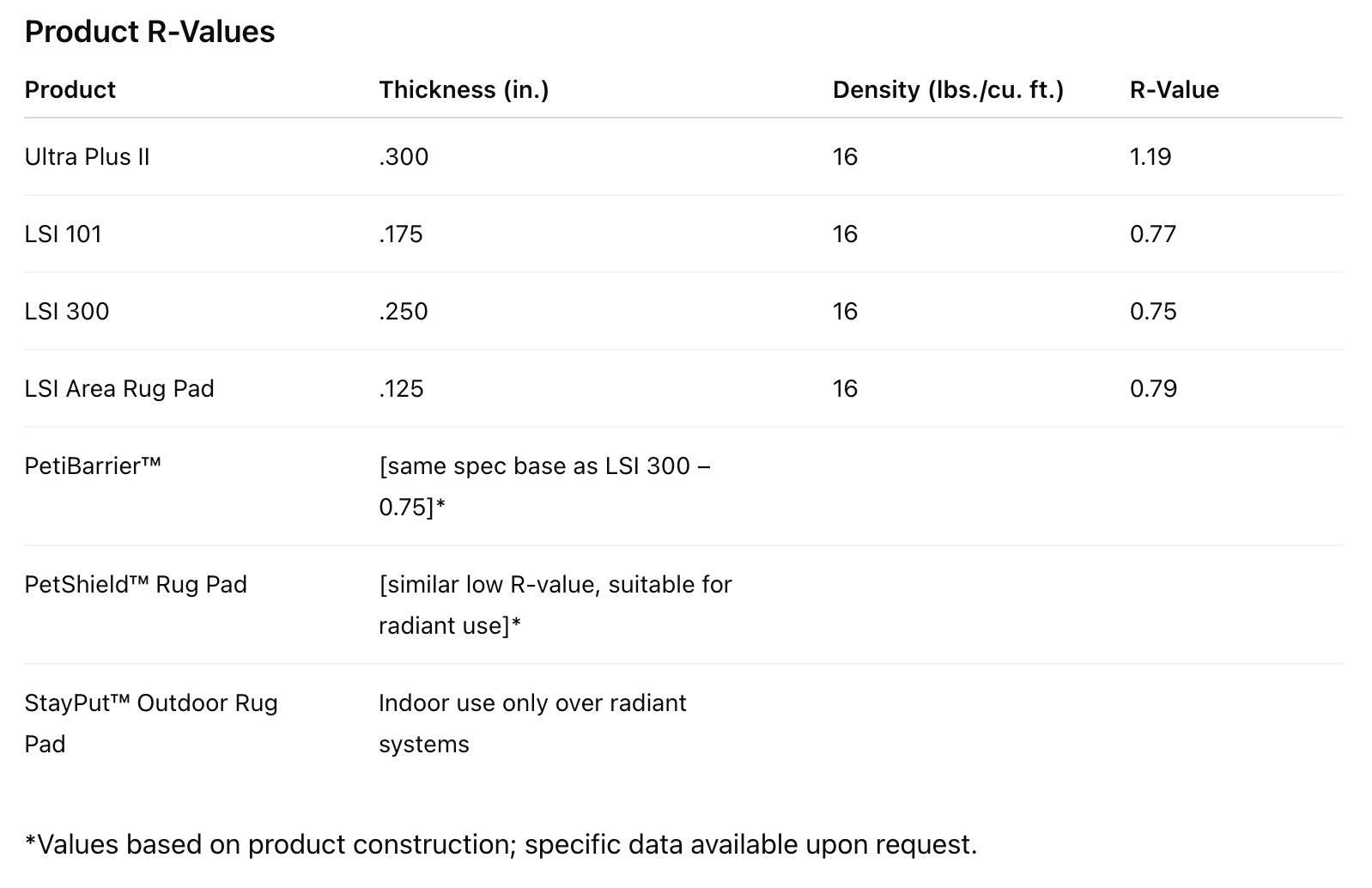Image resolution: width=1372 pixels, height=888 pixels.
Task: Click the .125 thickness value
Action: [x=401, y=388]
